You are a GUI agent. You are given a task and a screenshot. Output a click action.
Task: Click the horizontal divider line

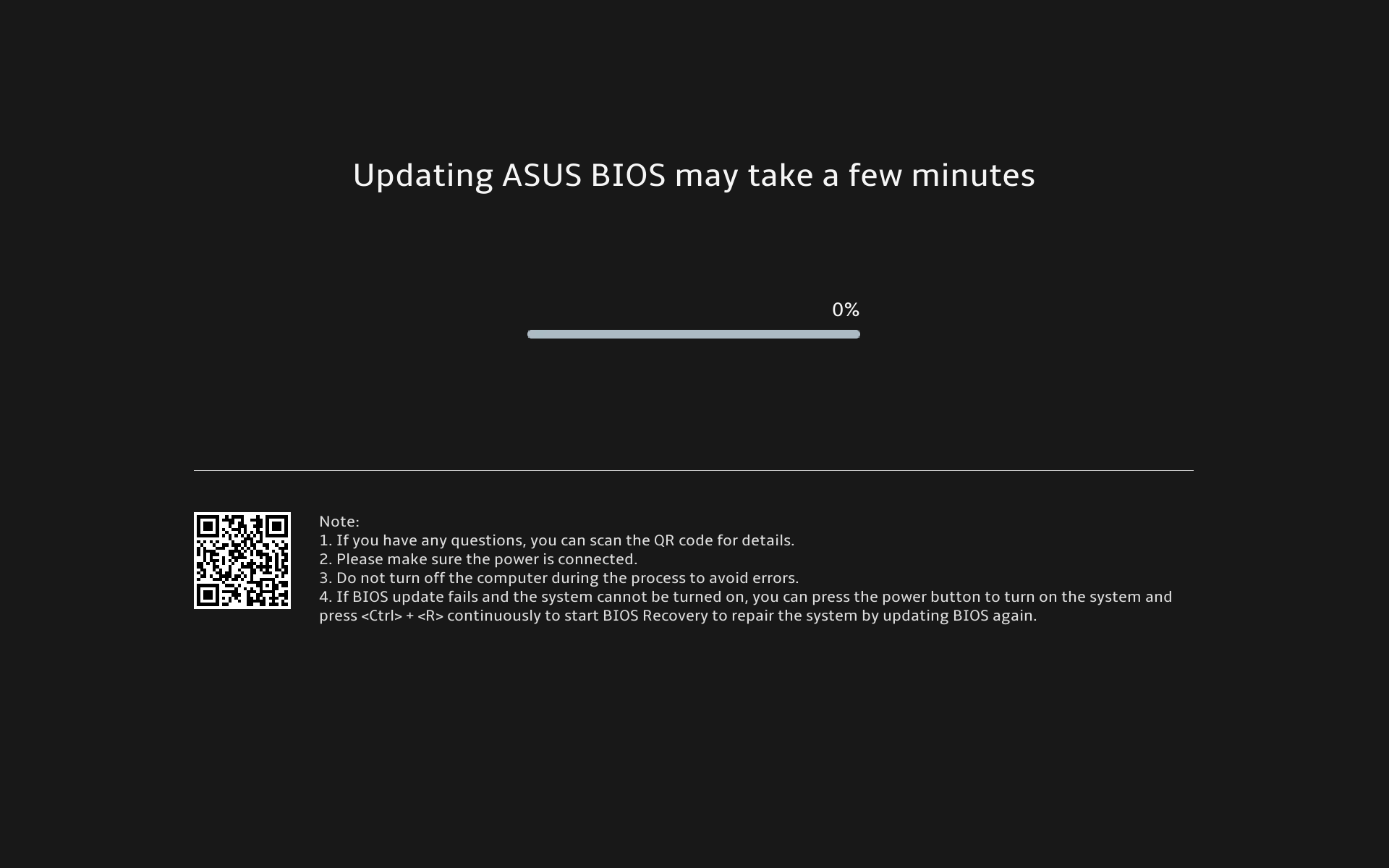[x=694, y=470]
